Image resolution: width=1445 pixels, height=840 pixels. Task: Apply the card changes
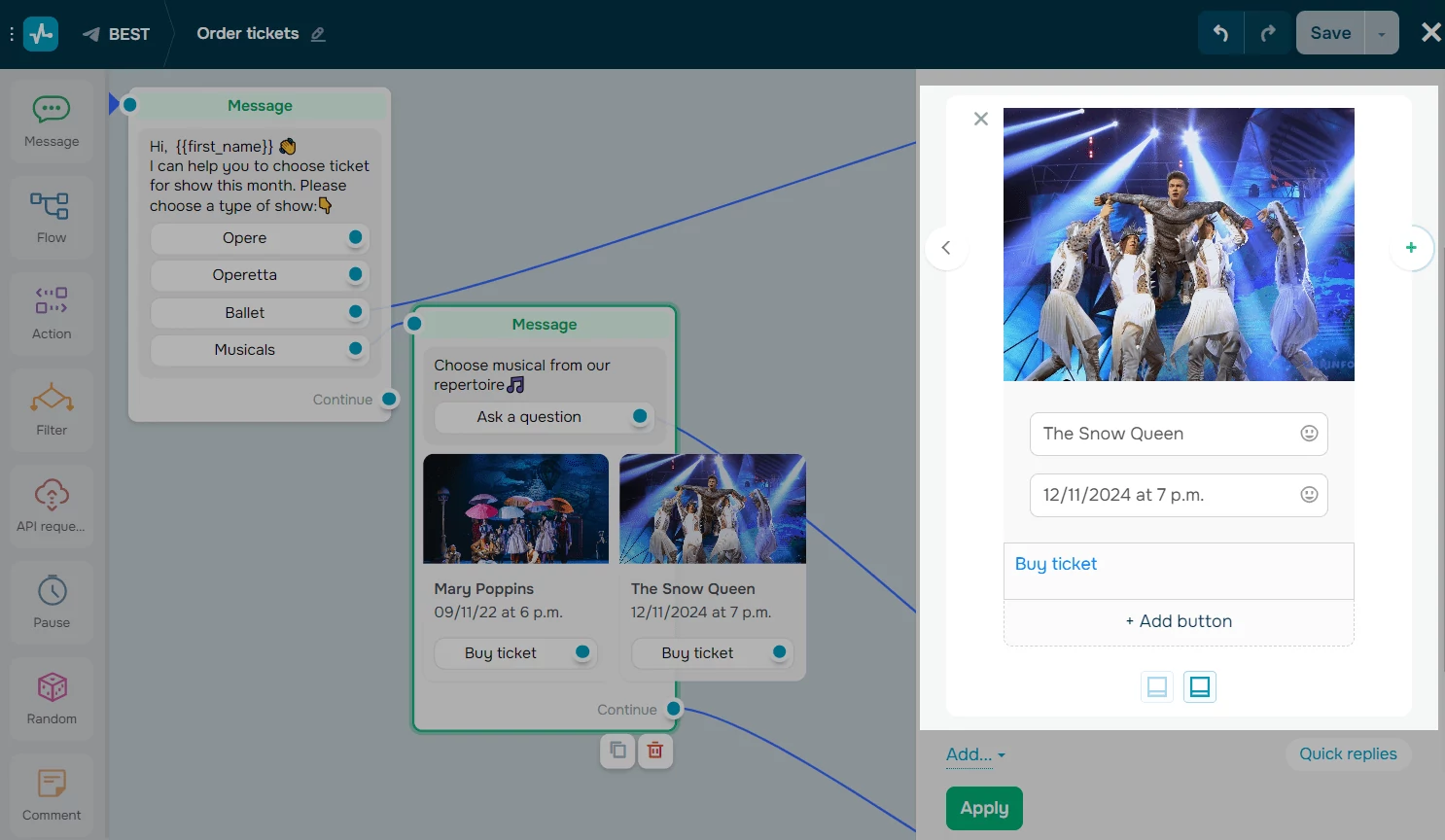pos(983,808)
